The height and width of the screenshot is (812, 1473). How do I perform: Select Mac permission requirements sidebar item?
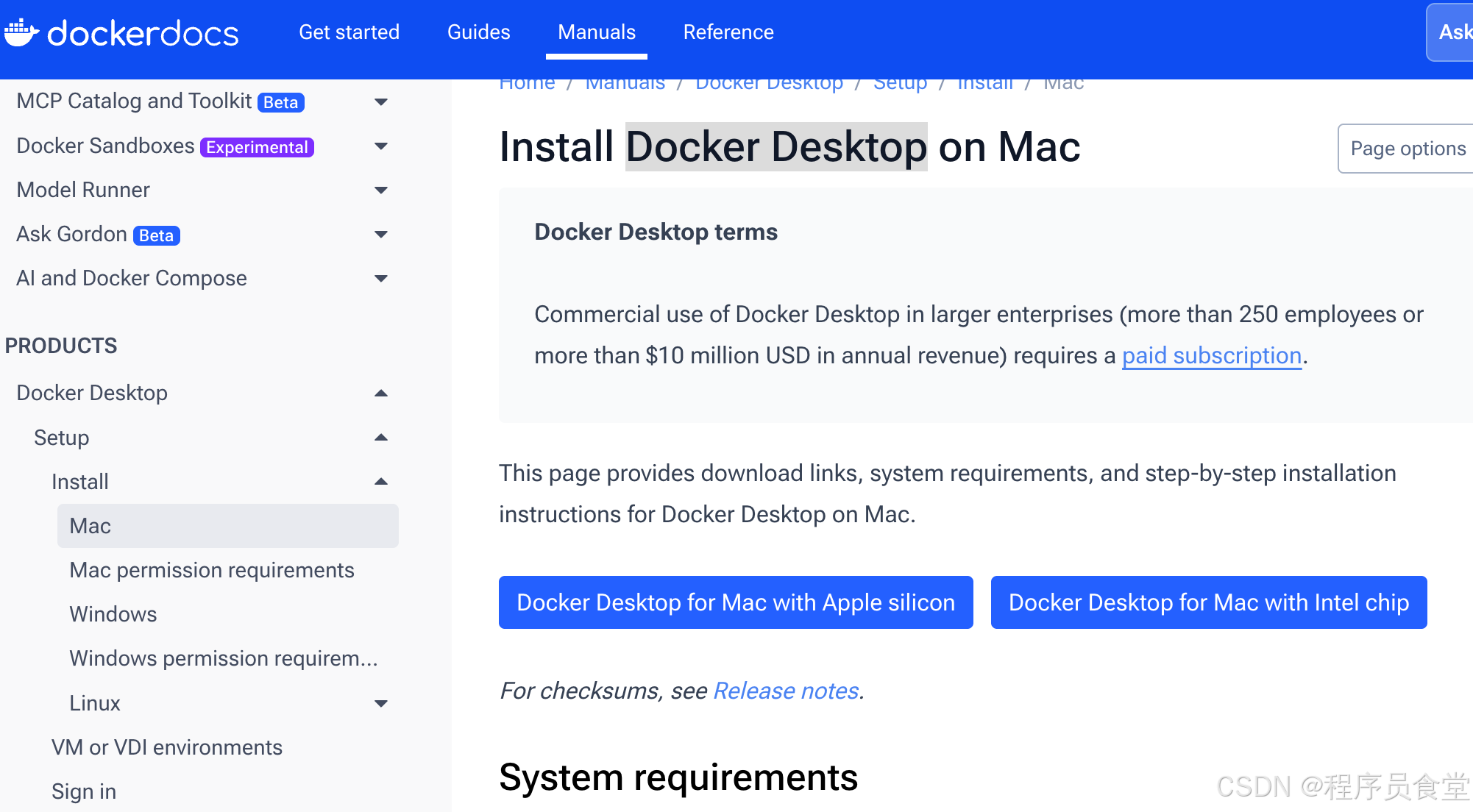[x=211, y=570]
